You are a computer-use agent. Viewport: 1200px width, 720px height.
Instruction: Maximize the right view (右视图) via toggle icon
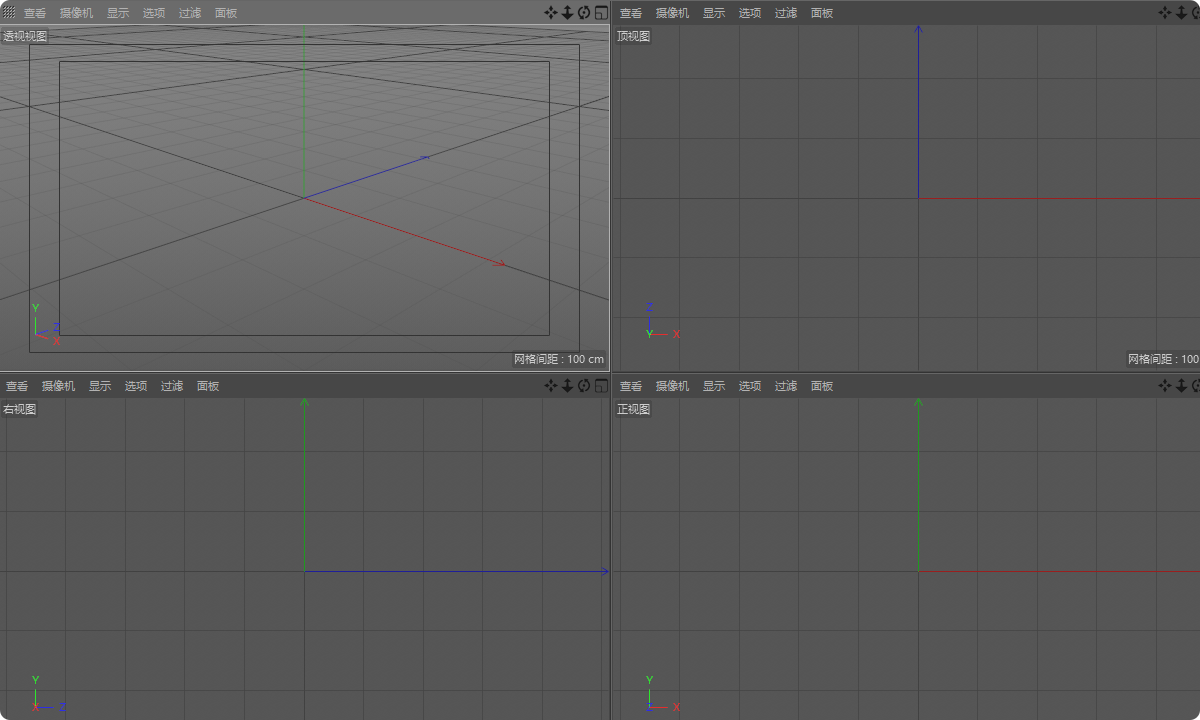601,386
